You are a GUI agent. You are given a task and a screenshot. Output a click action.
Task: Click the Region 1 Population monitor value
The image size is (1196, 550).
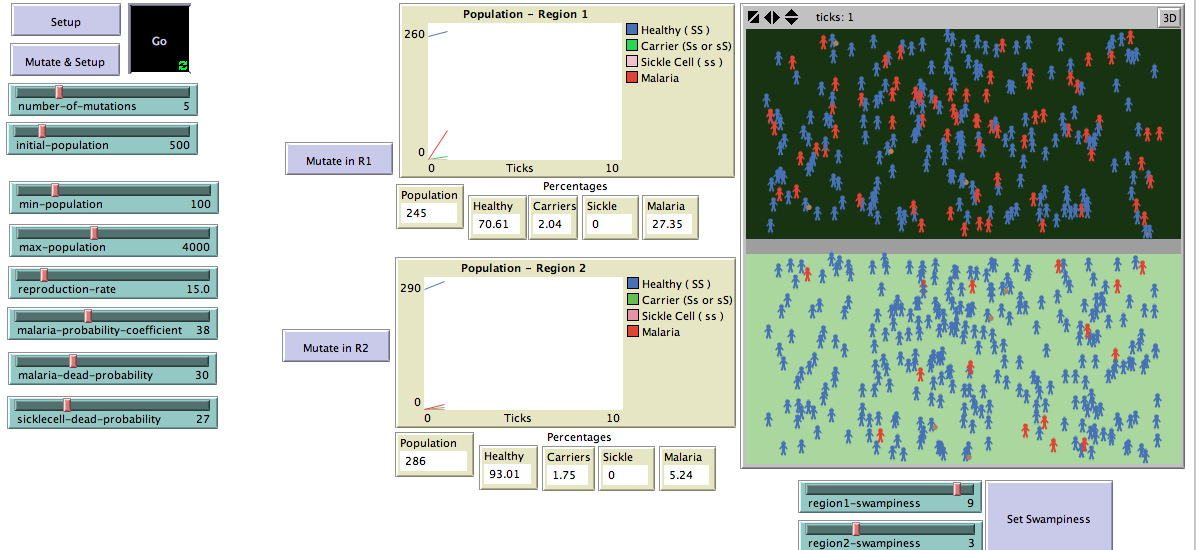[x=430, y=213]
